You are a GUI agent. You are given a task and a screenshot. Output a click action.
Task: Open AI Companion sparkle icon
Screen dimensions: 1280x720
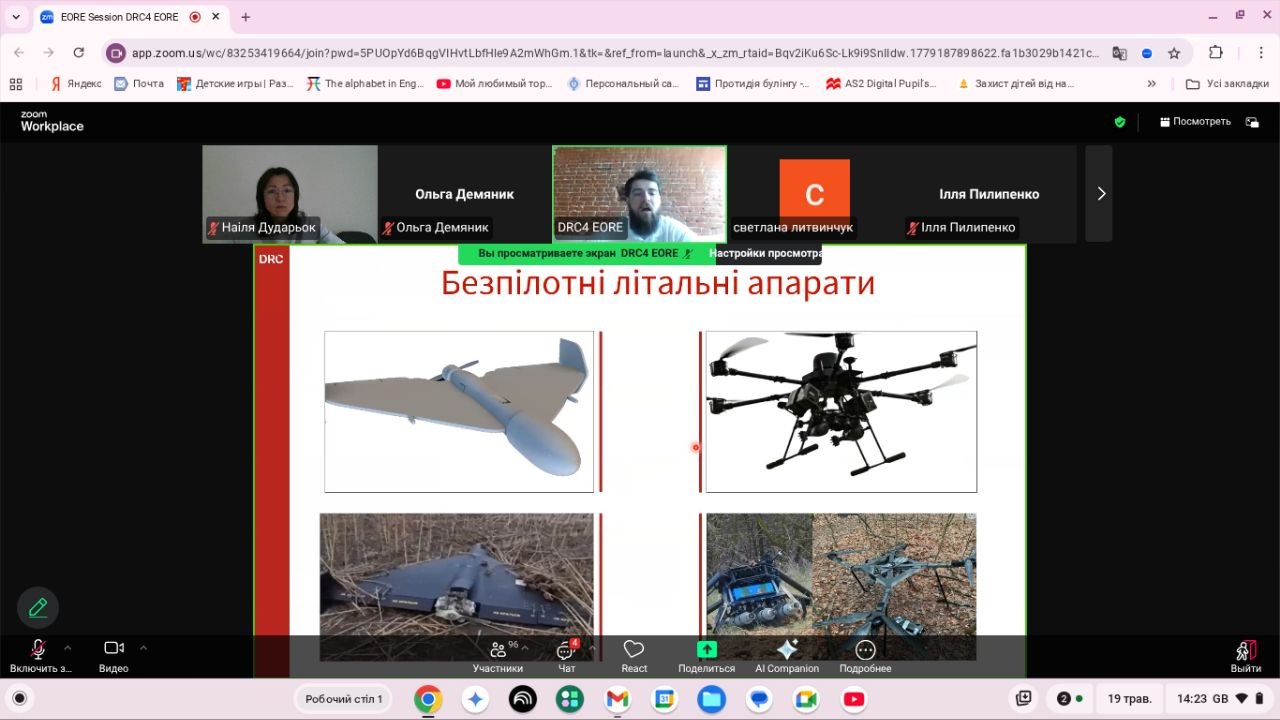click(787, 649)
